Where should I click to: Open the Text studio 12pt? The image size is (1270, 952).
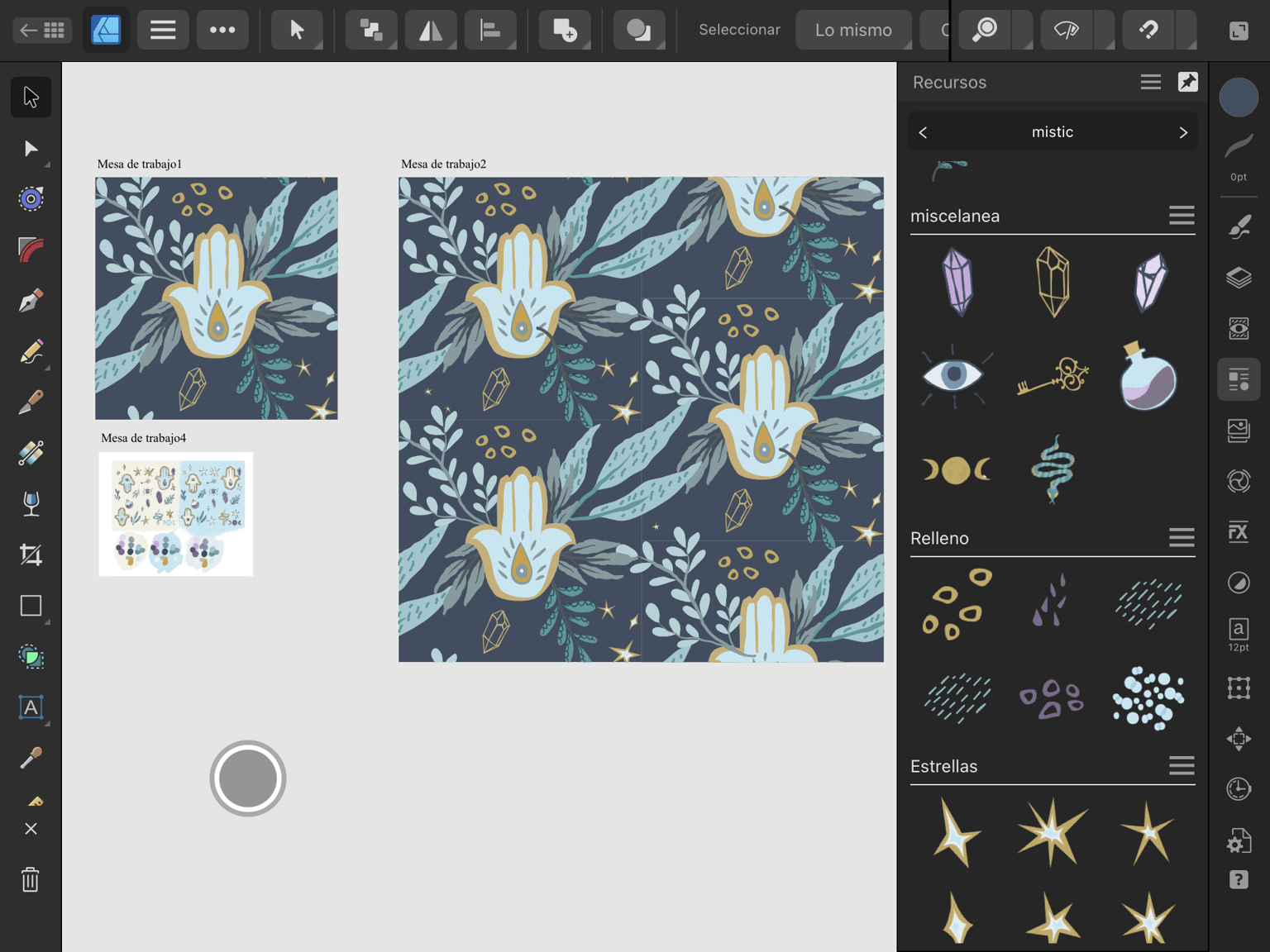[1239, 634]
